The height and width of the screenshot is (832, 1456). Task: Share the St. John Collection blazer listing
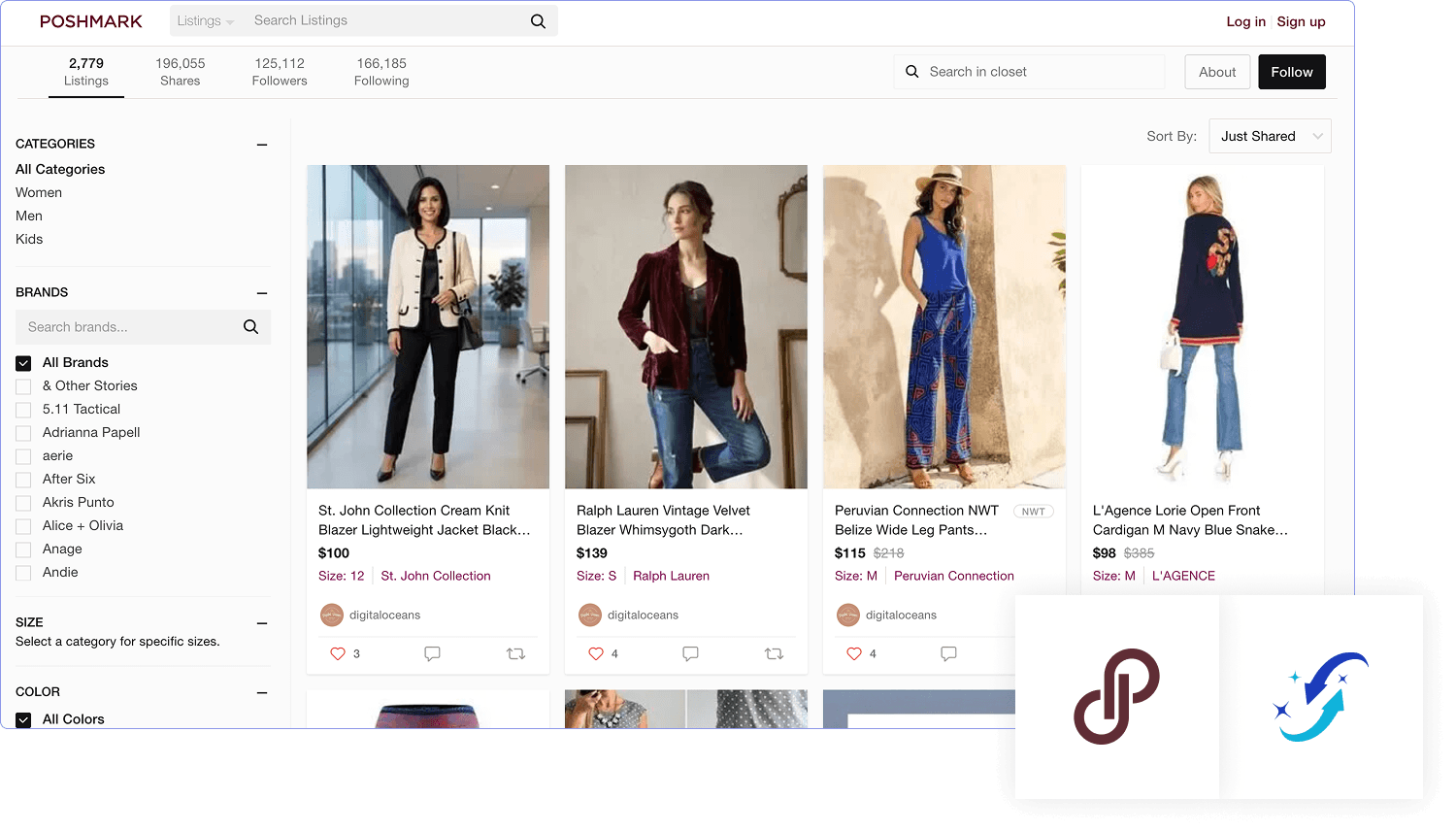(515, 653)
